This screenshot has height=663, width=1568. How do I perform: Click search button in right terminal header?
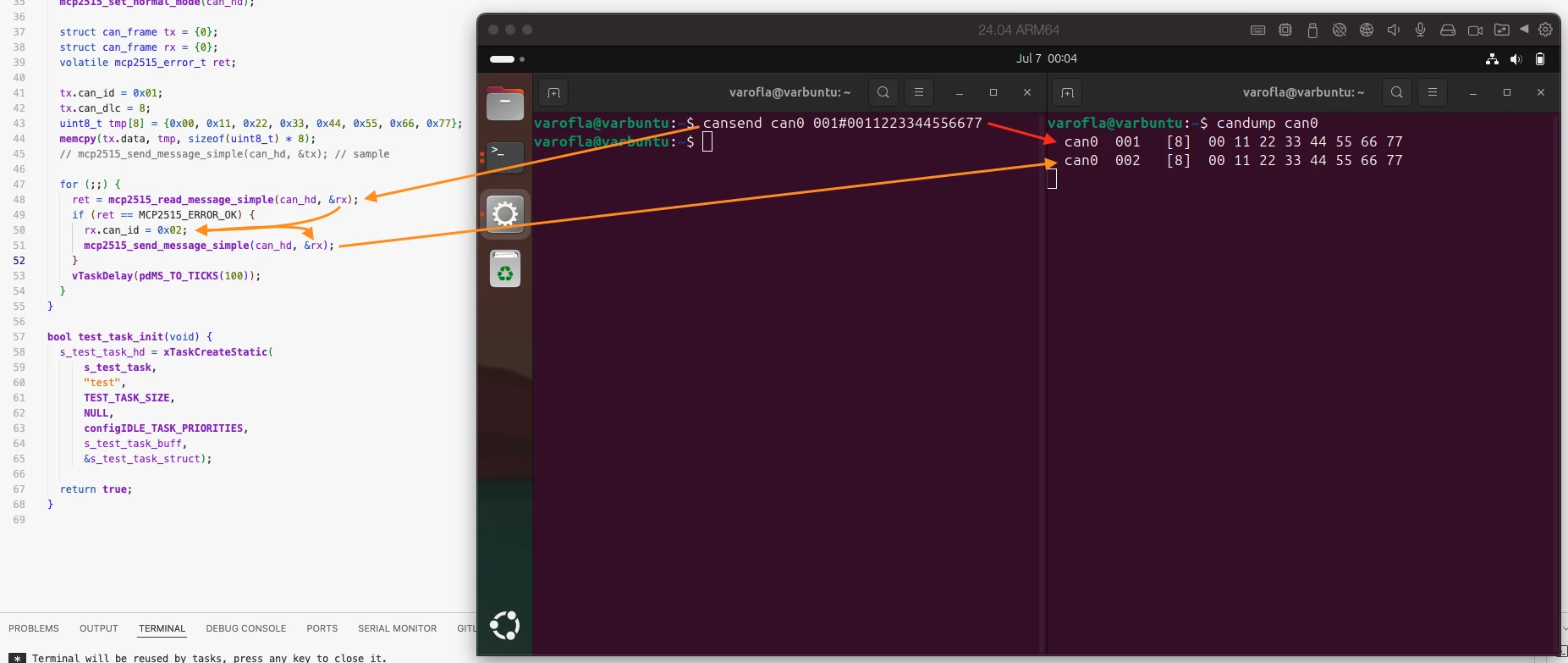(x=1397, y=92)
